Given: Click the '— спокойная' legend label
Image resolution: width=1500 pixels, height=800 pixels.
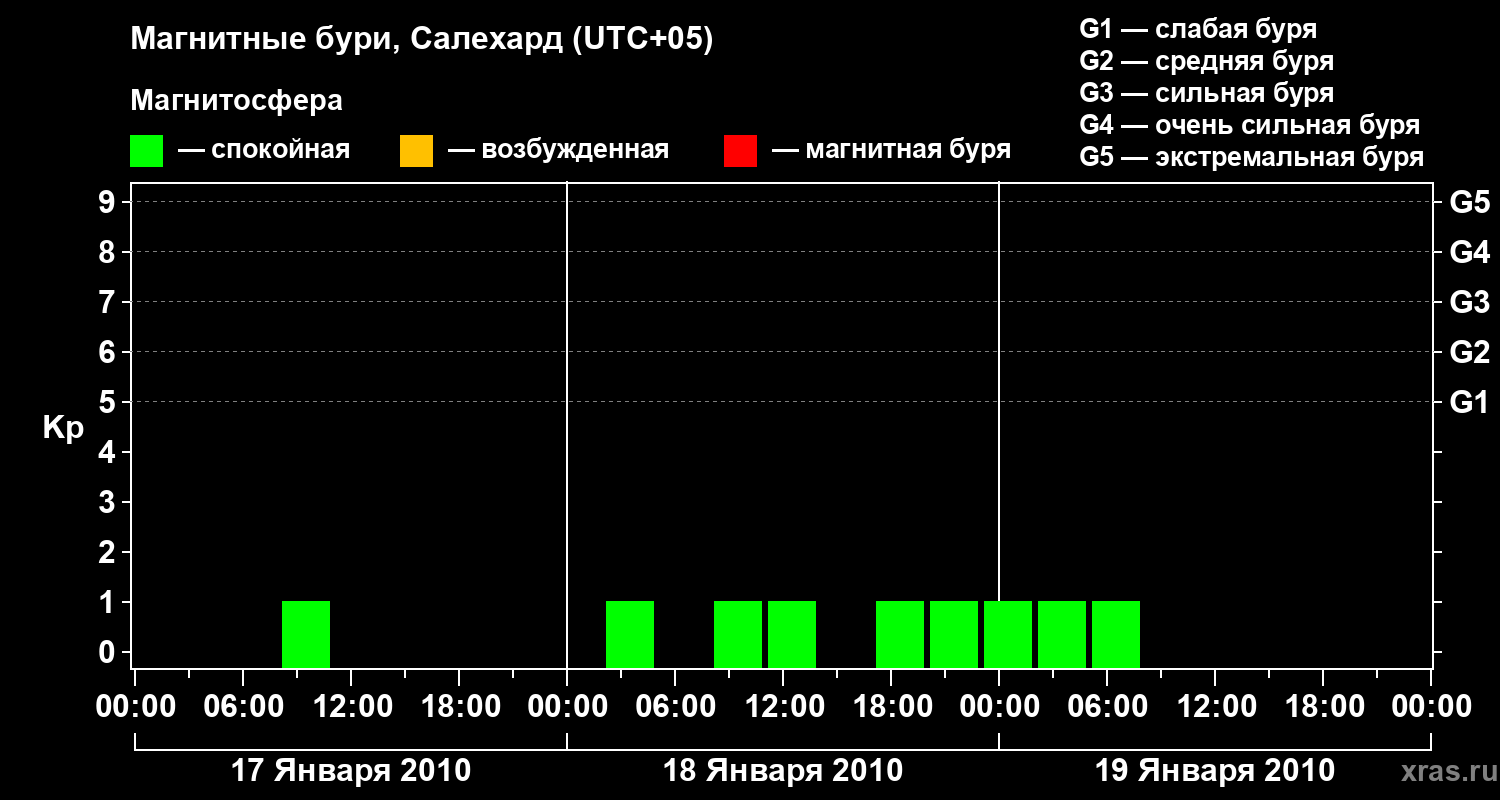Looking at the screenshot, I should pyautogui.click(x=264, y=150).
